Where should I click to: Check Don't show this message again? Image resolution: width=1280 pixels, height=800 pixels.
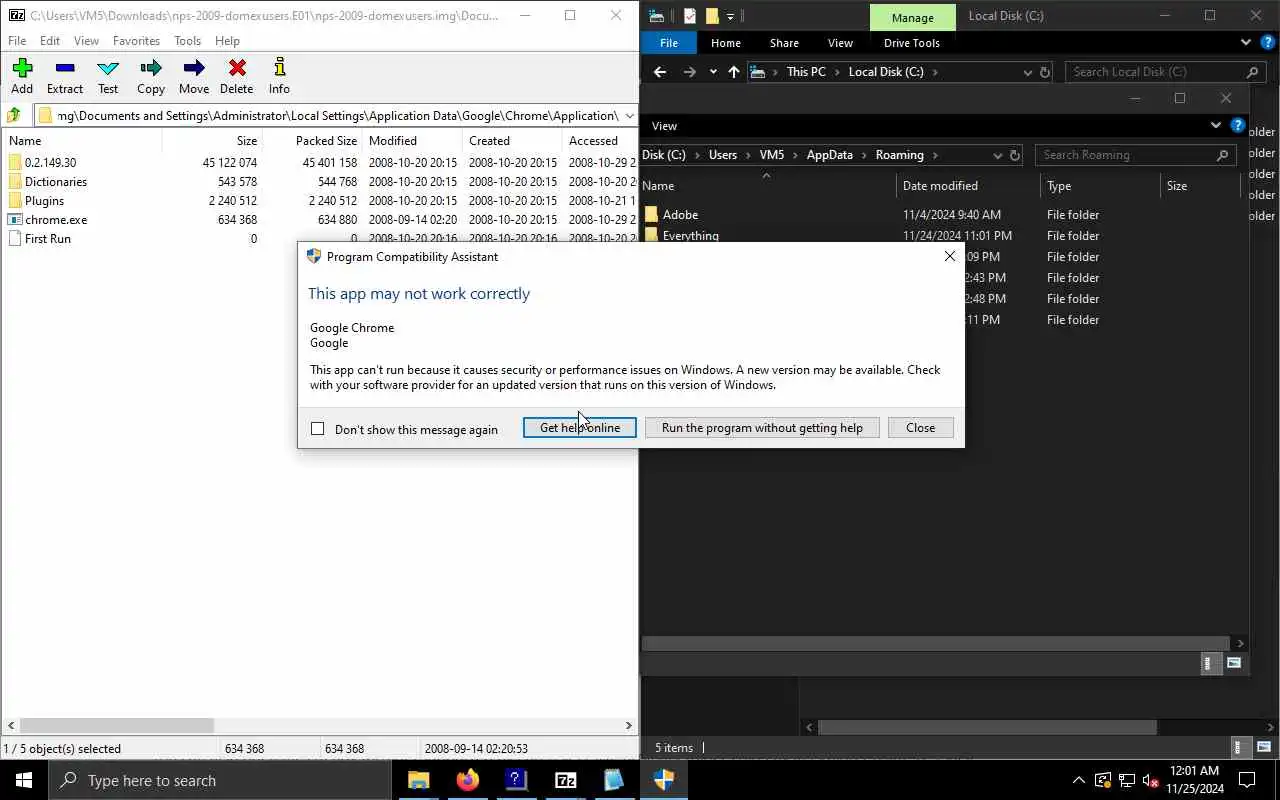pyautogui.click(x=318, y=429)
